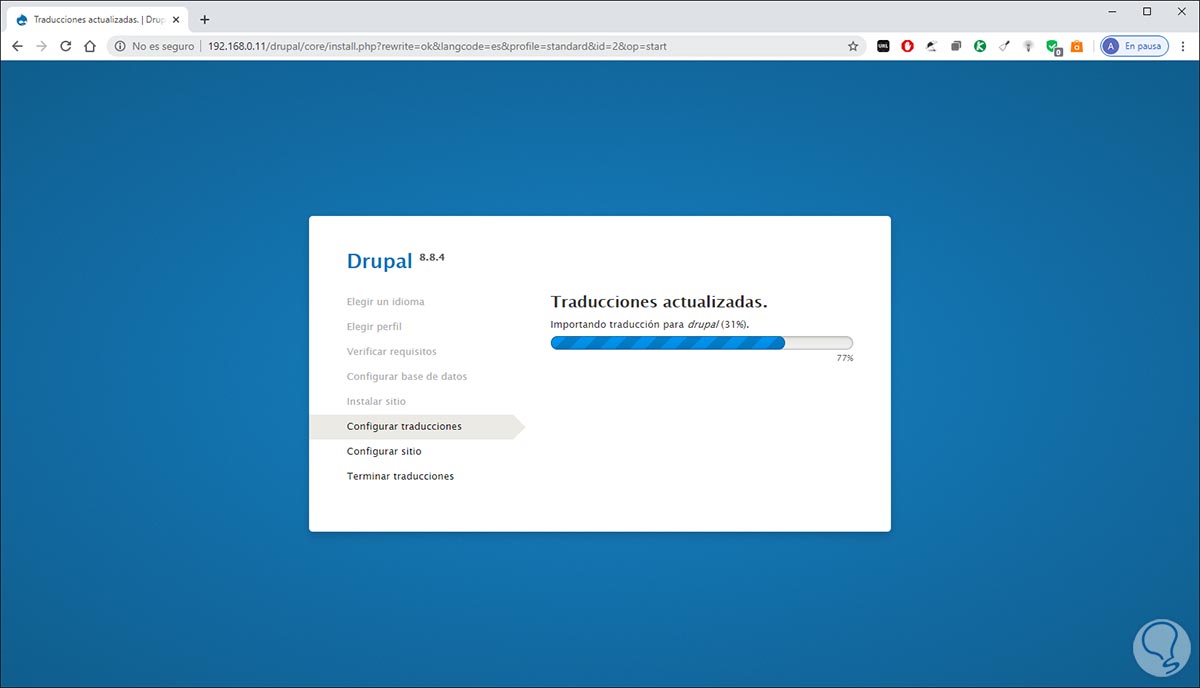
Task: Reload the Drupal install page
Action: (66, 46)
